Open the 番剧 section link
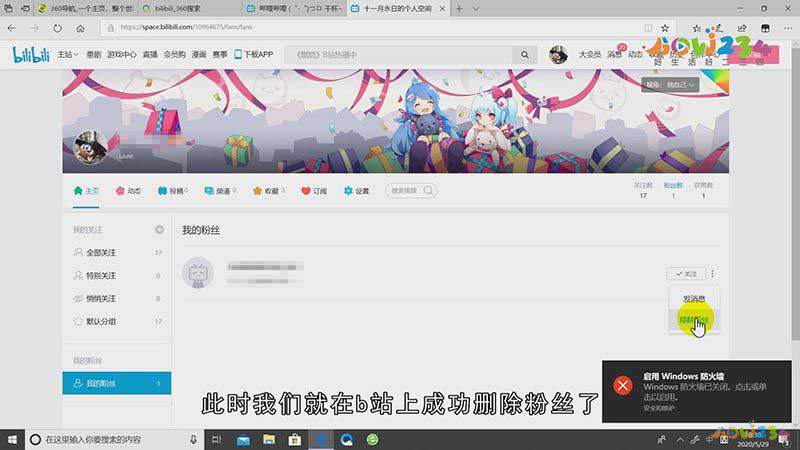The width and height of the screenshot is (800, 450). (x=94, y=54)
